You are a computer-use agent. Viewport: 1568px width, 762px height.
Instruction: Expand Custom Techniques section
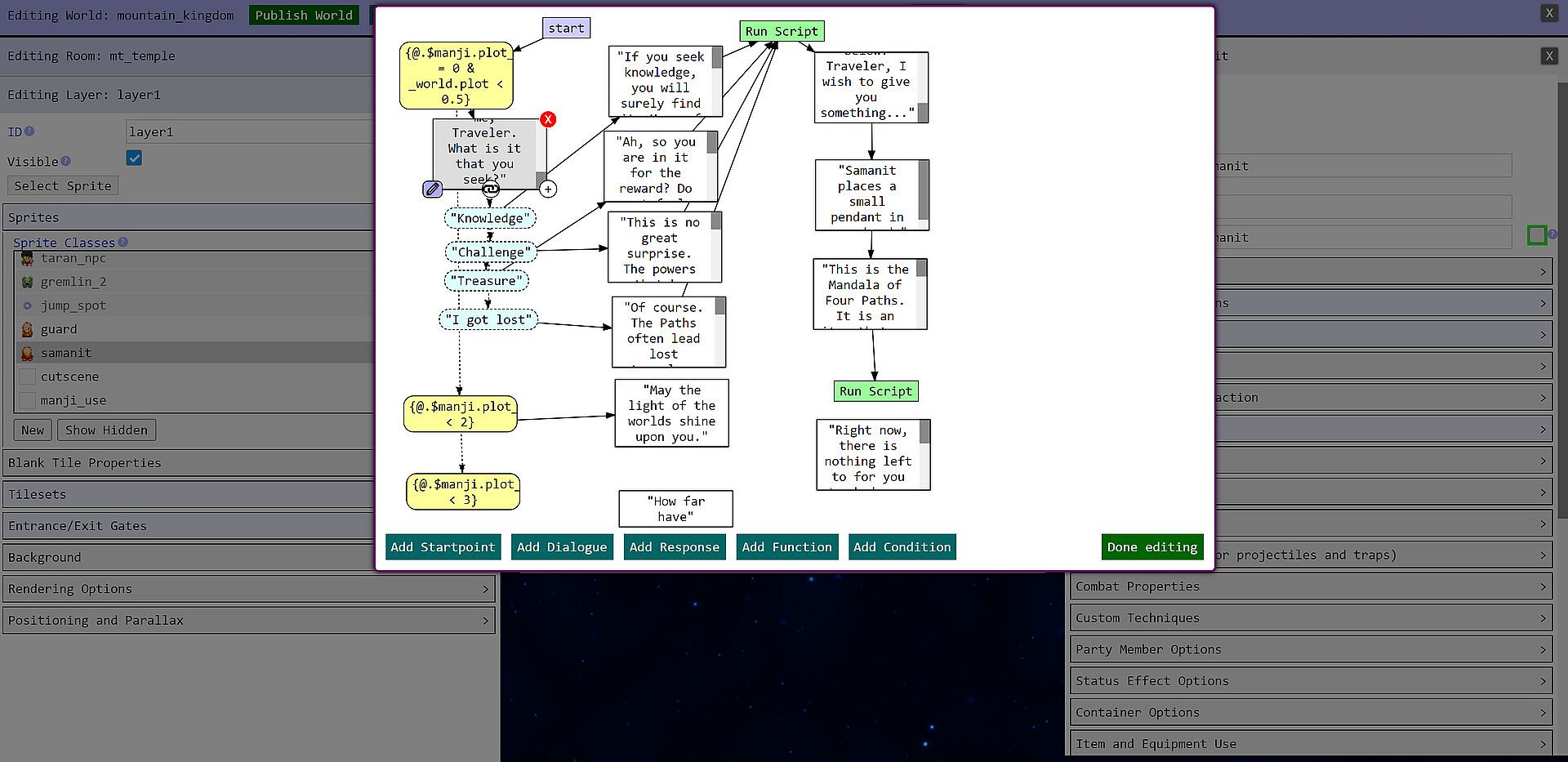click(x=1311, y=618)
